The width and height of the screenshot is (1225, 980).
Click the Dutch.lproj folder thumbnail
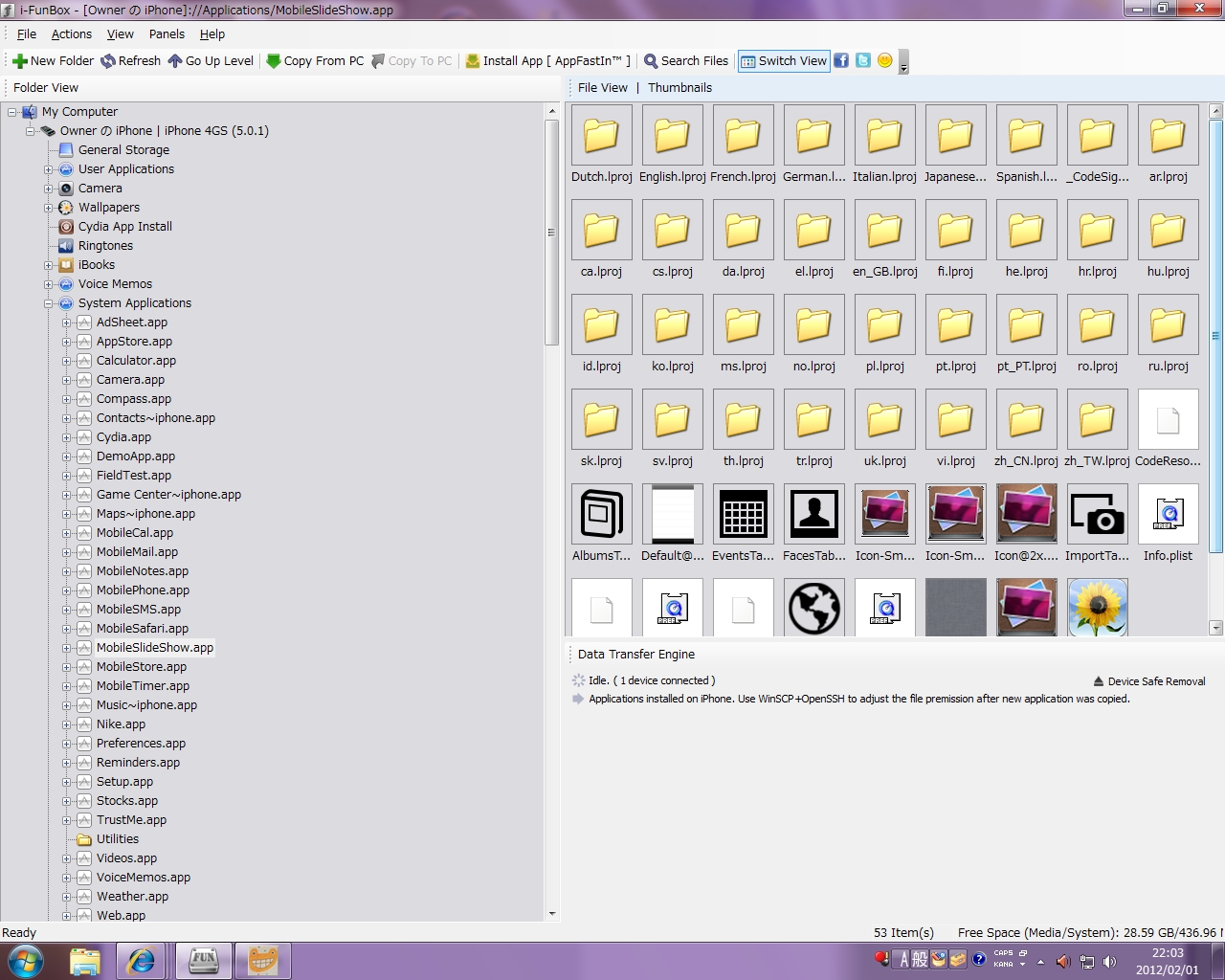point(602,136)
